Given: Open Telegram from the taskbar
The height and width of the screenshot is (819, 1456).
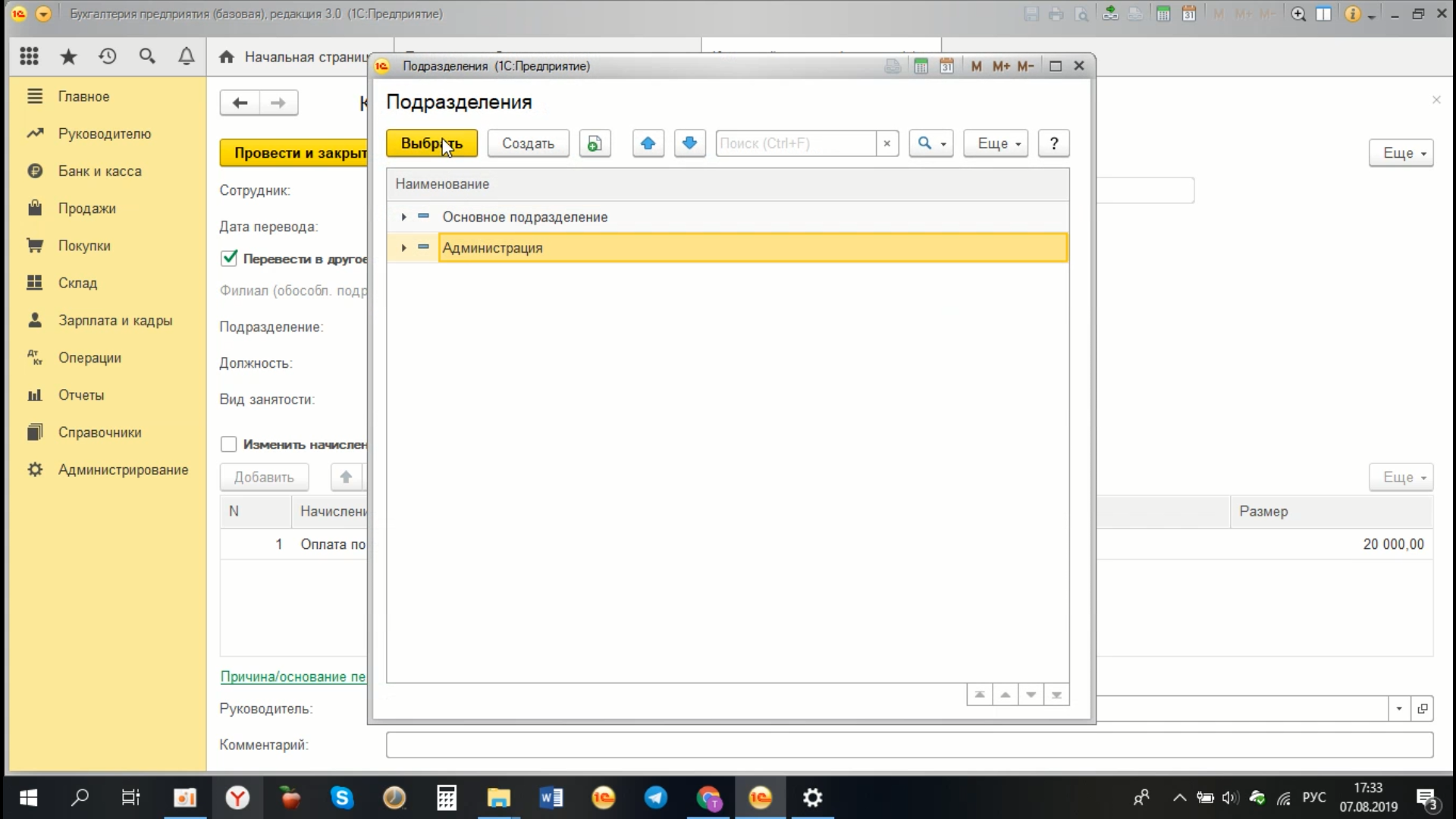Looking at the screenshot, I should [x=655, y=798].
